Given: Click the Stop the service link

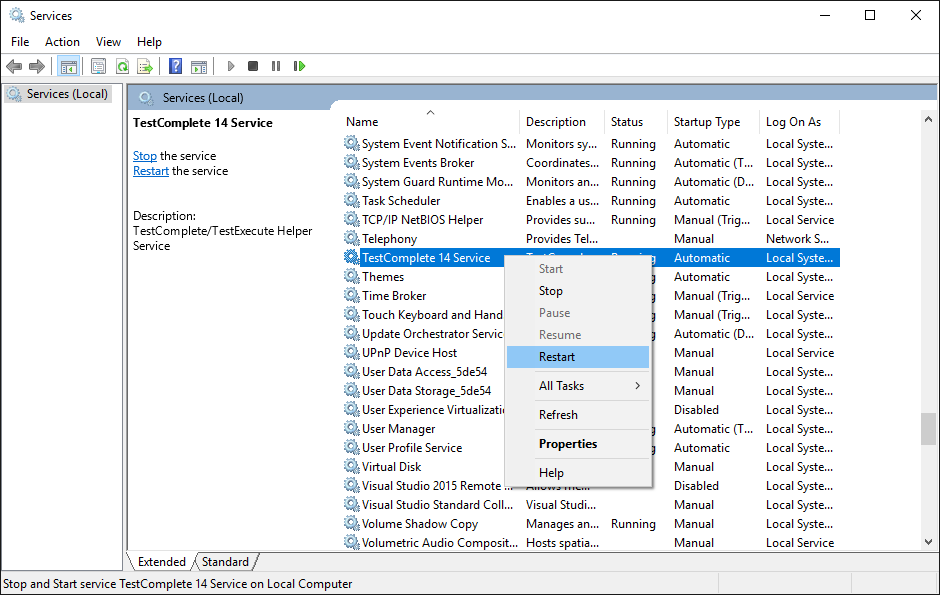Looking at the screenshot, I should pos(144,155).
